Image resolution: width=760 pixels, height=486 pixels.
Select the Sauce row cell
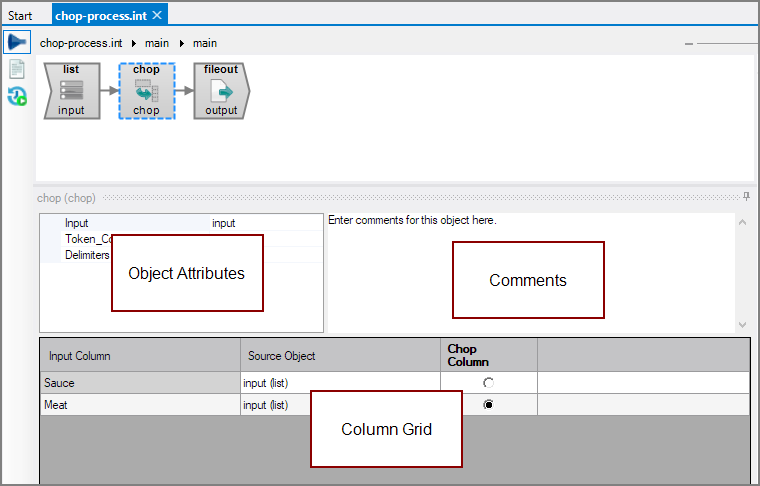(141, 383)
